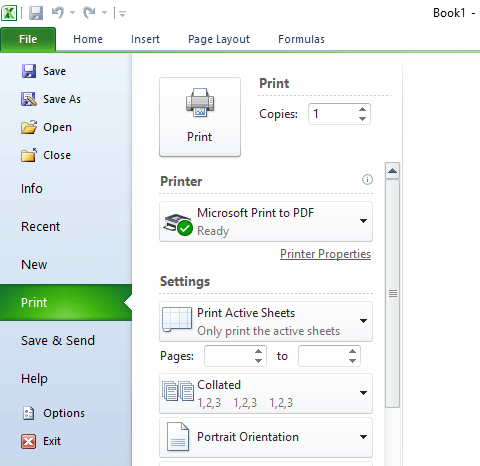Click the Save As icon in sidebar

point(29,99)
